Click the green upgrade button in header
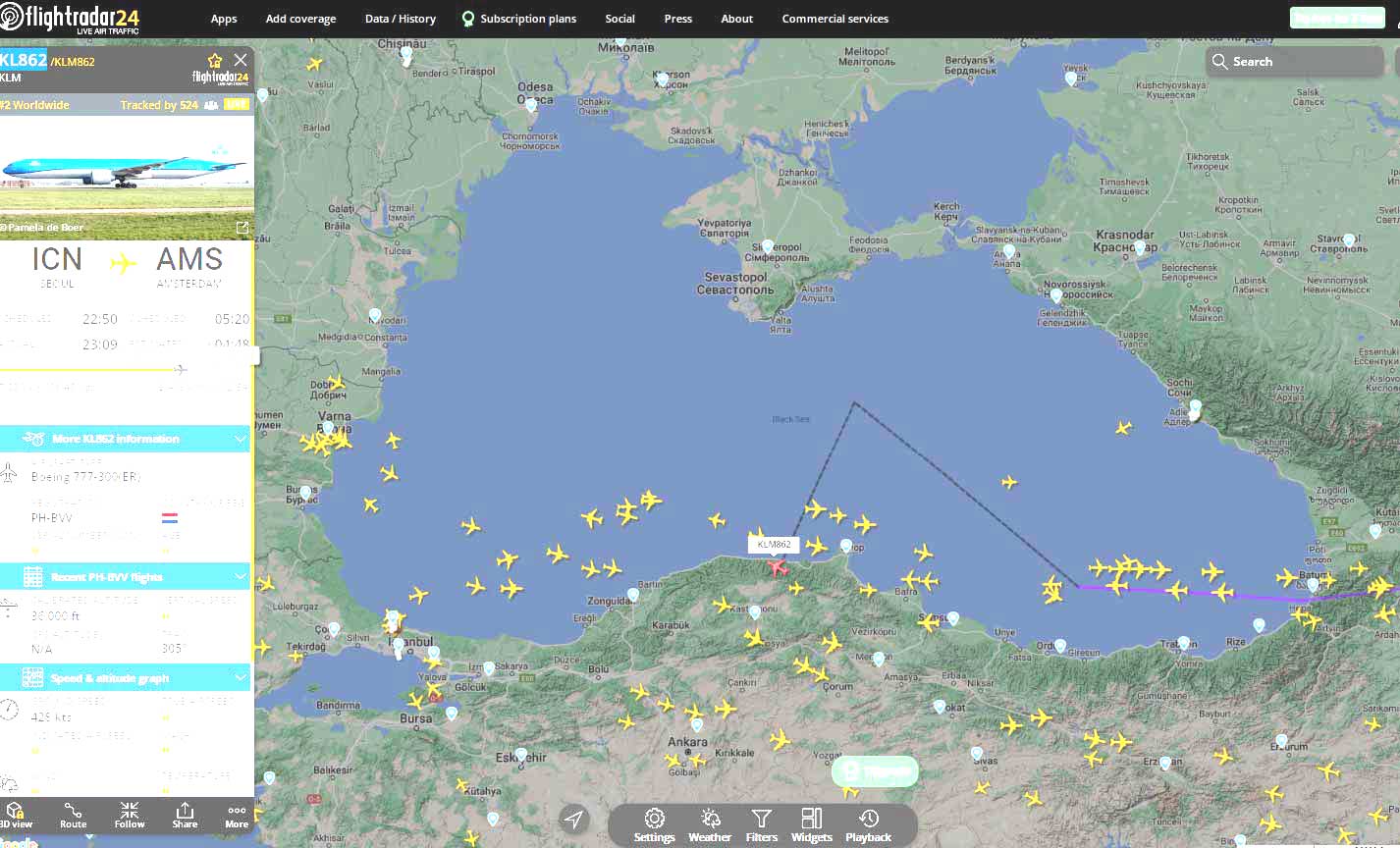 coord(1336,18)
